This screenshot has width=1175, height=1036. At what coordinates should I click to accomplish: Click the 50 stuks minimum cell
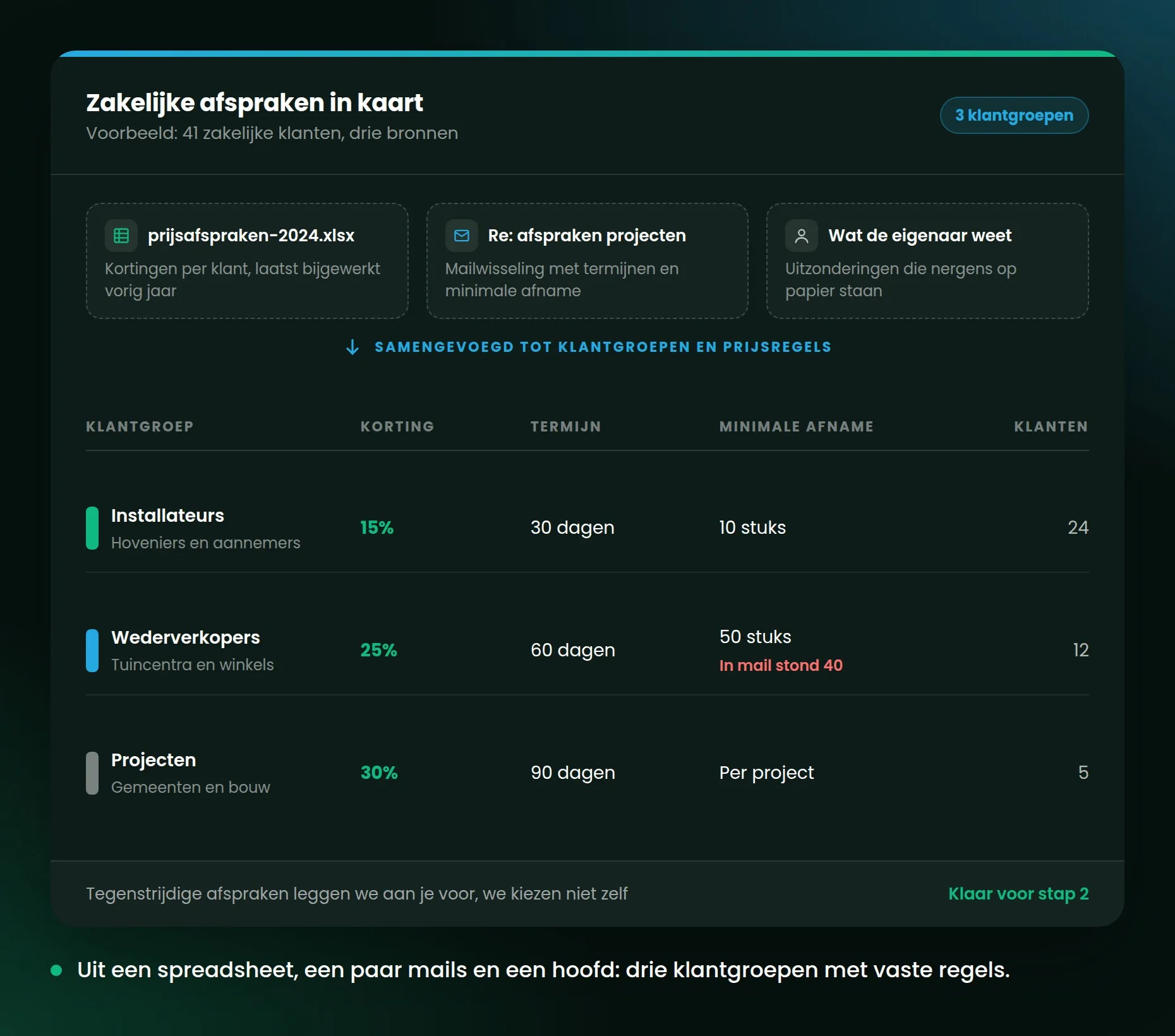755,637
